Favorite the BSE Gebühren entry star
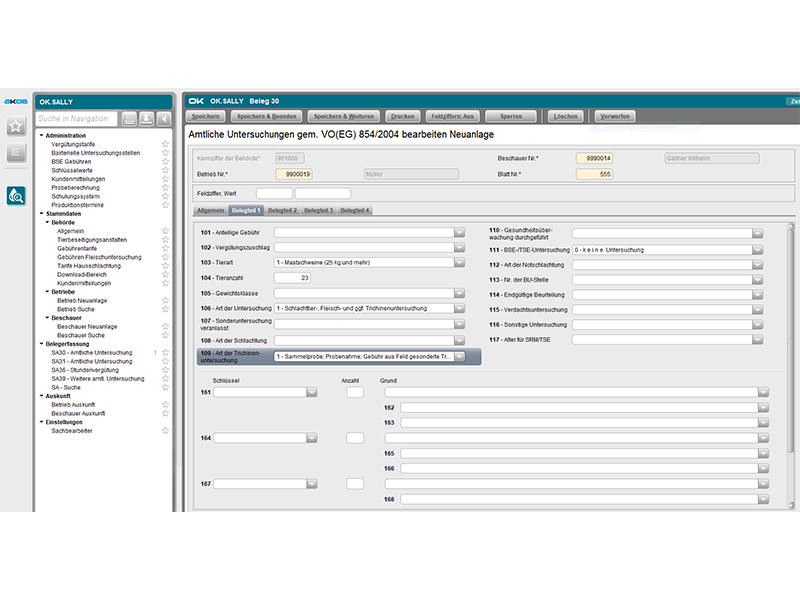This screenshot has width=800, height=600. [x=165, y=161]
